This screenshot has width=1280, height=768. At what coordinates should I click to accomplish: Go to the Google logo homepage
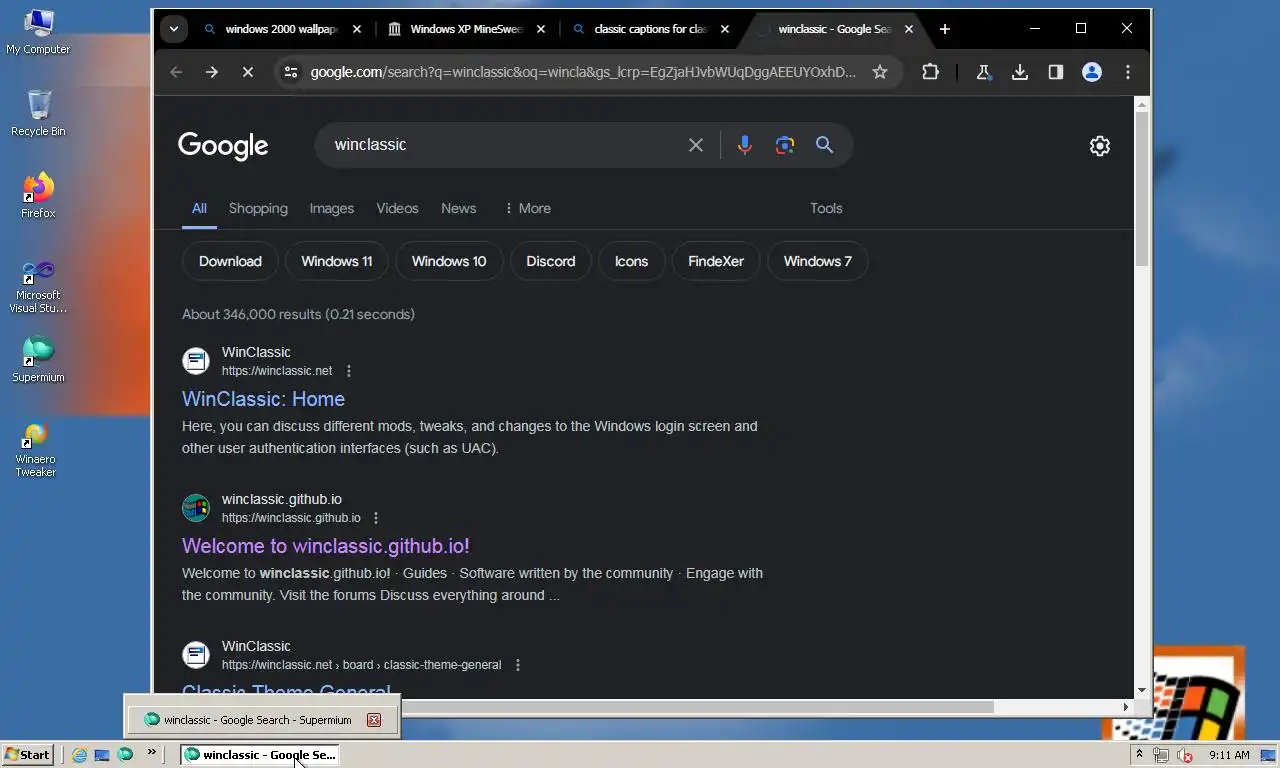click(223, 146)
